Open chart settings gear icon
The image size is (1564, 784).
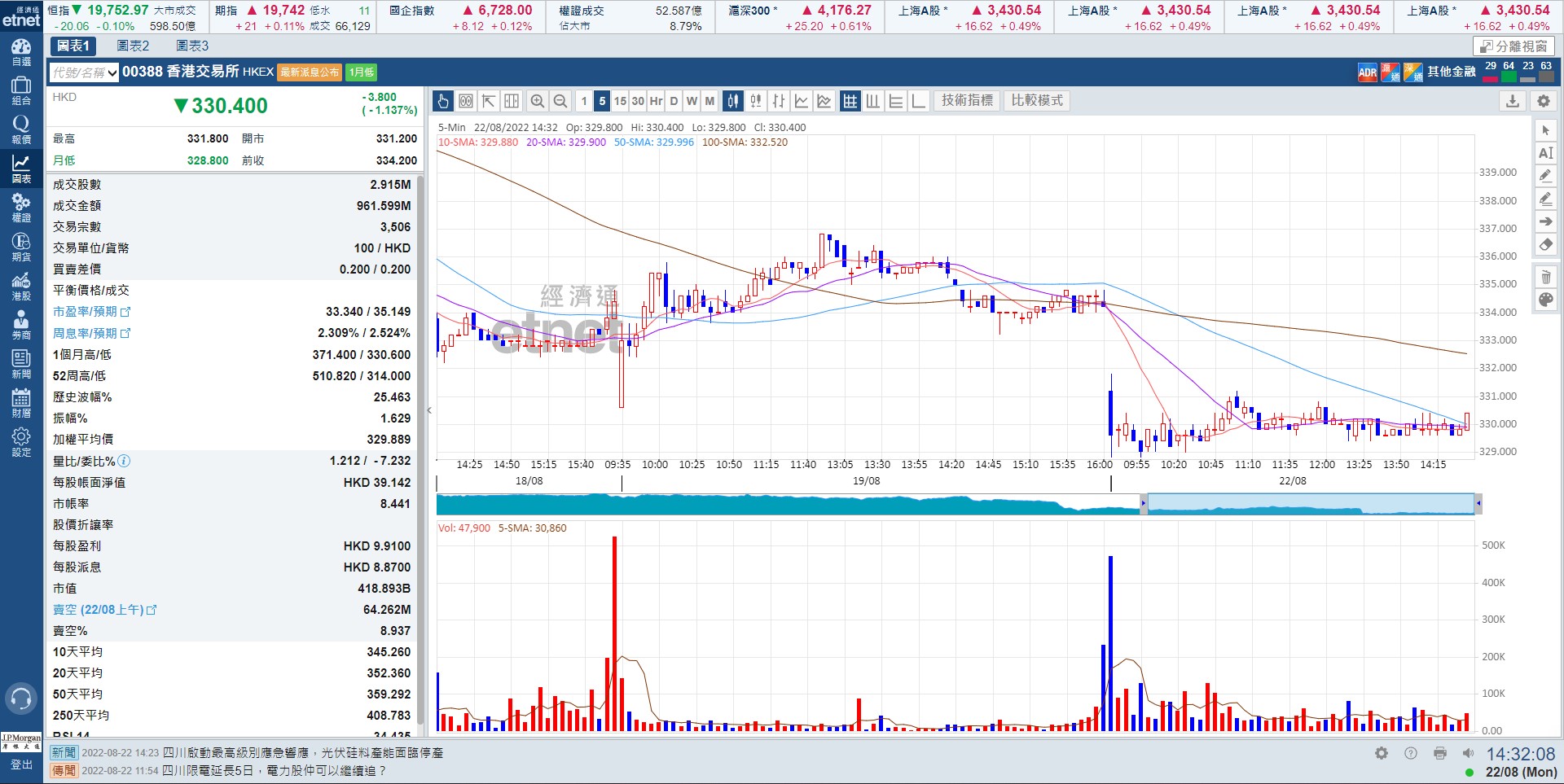[x=1544, y=101]
